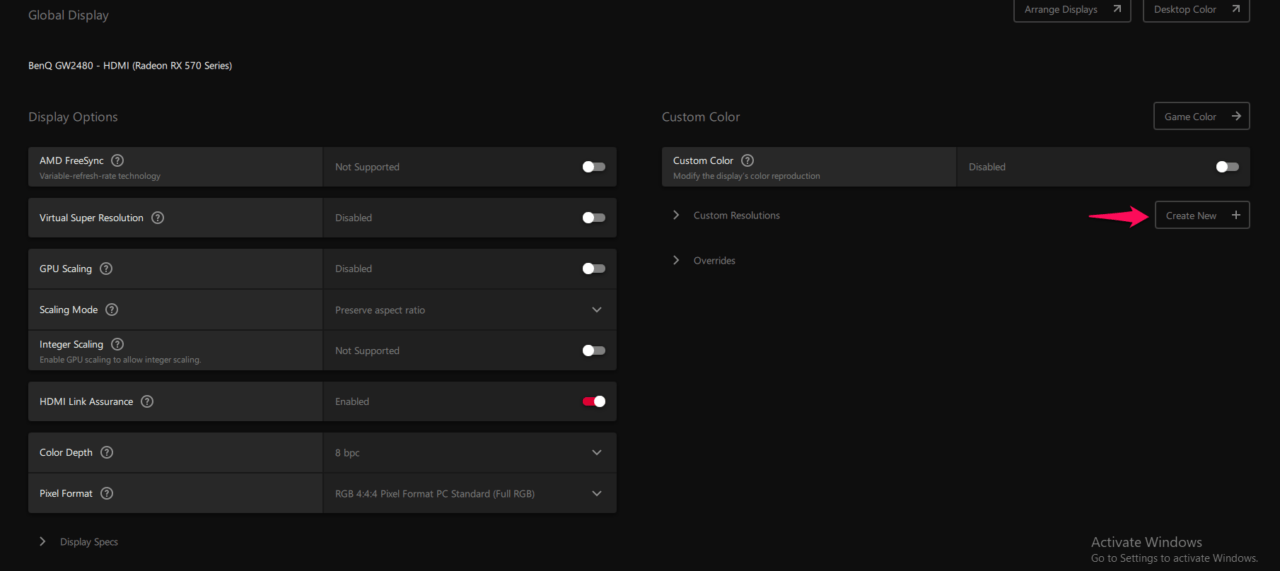The width and height of the screenshot is (1280, 571).
Task: Toggle the Integer Scaling switch
Action: [594, 351]
